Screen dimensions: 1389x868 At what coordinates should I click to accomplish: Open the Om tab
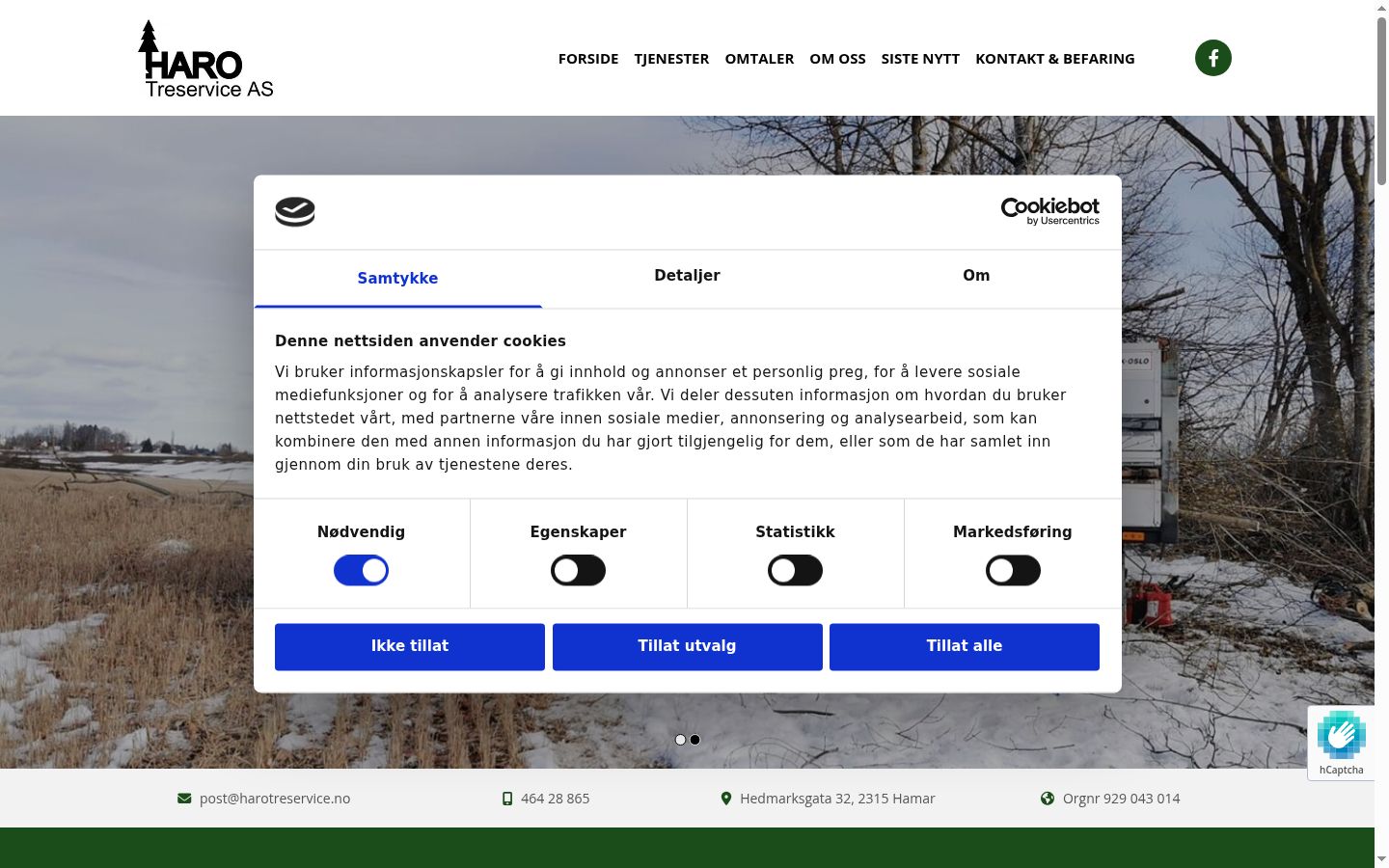coord(976,276)
